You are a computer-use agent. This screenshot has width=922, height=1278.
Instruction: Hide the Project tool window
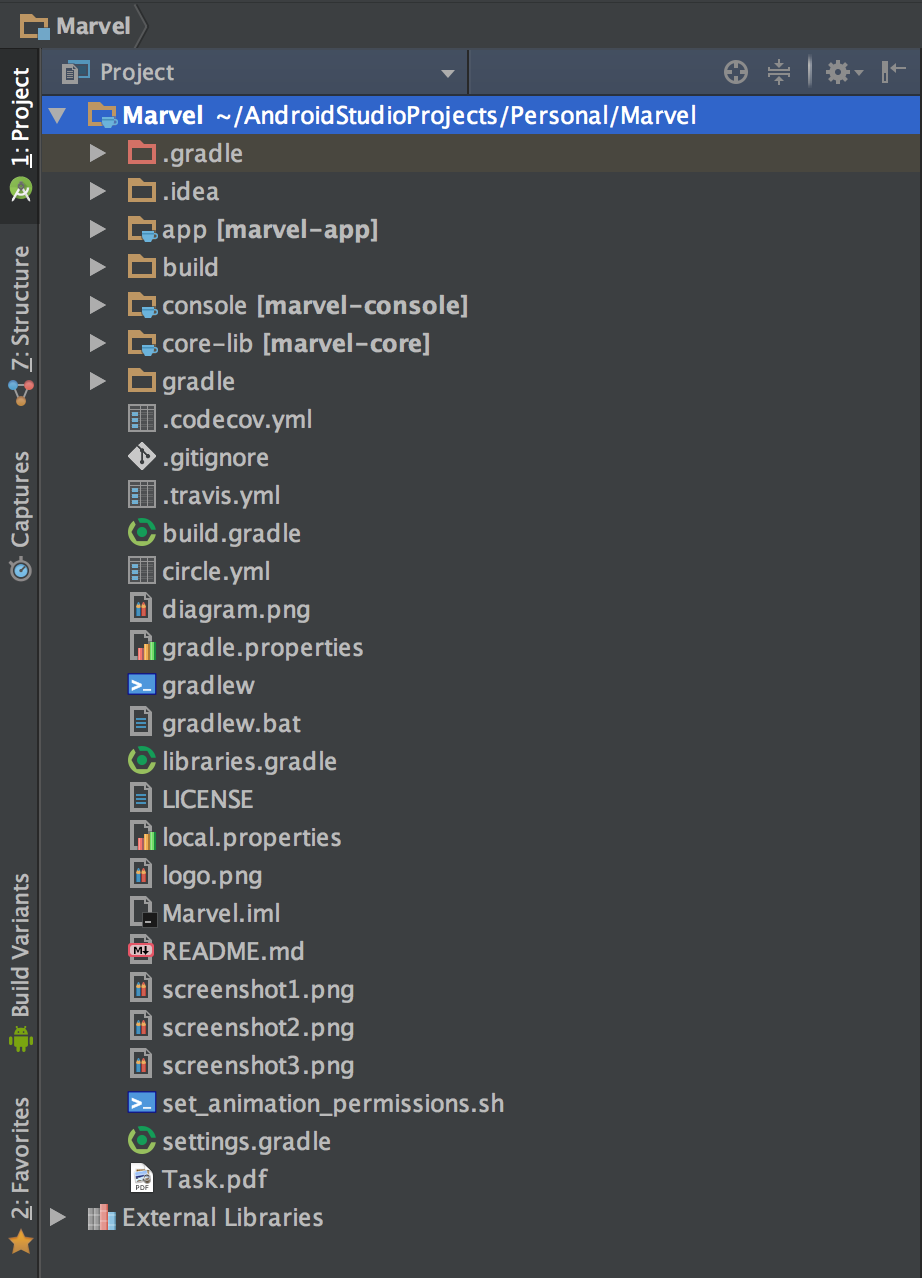893,72
